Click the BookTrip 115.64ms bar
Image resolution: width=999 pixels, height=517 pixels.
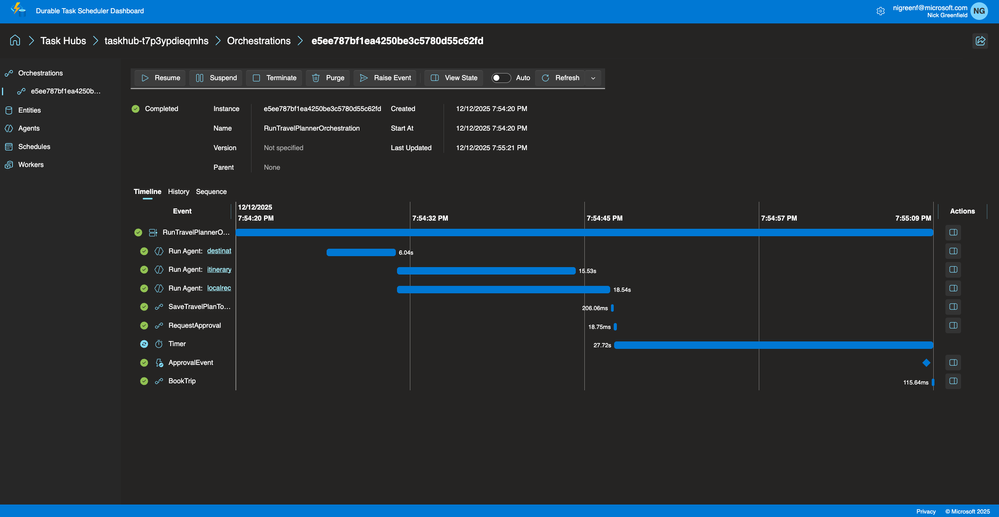[933, 382]
